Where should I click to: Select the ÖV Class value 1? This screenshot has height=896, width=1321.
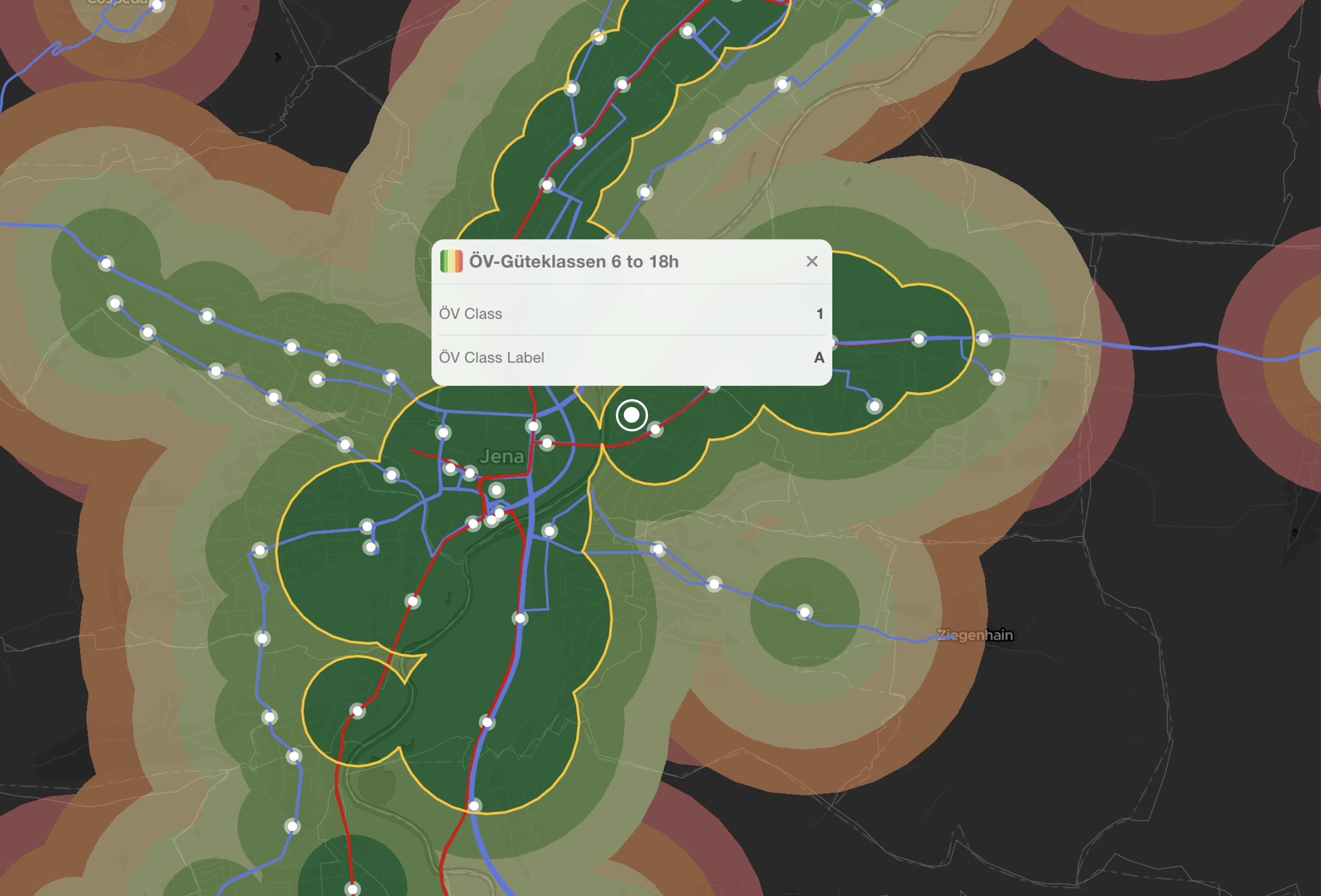tap(820, 314)
